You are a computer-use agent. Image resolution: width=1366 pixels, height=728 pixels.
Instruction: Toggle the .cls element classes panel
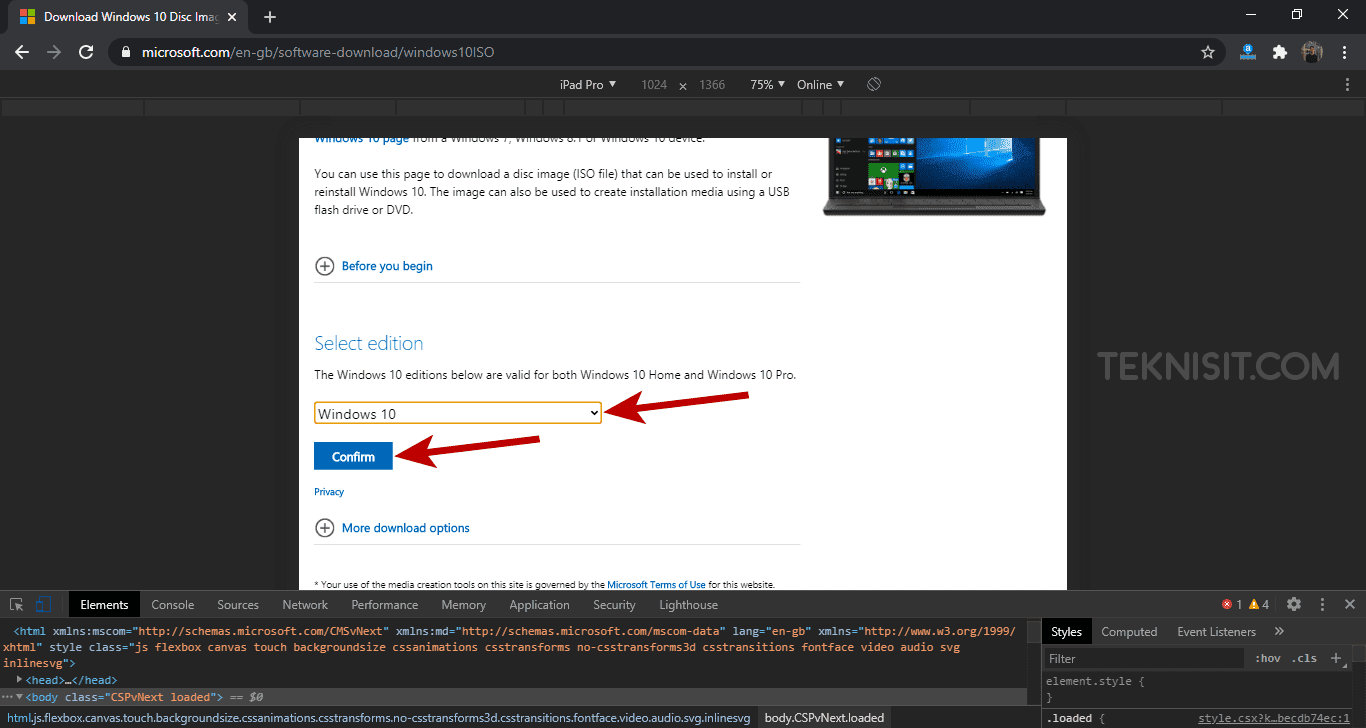(x=1304, y=658)
